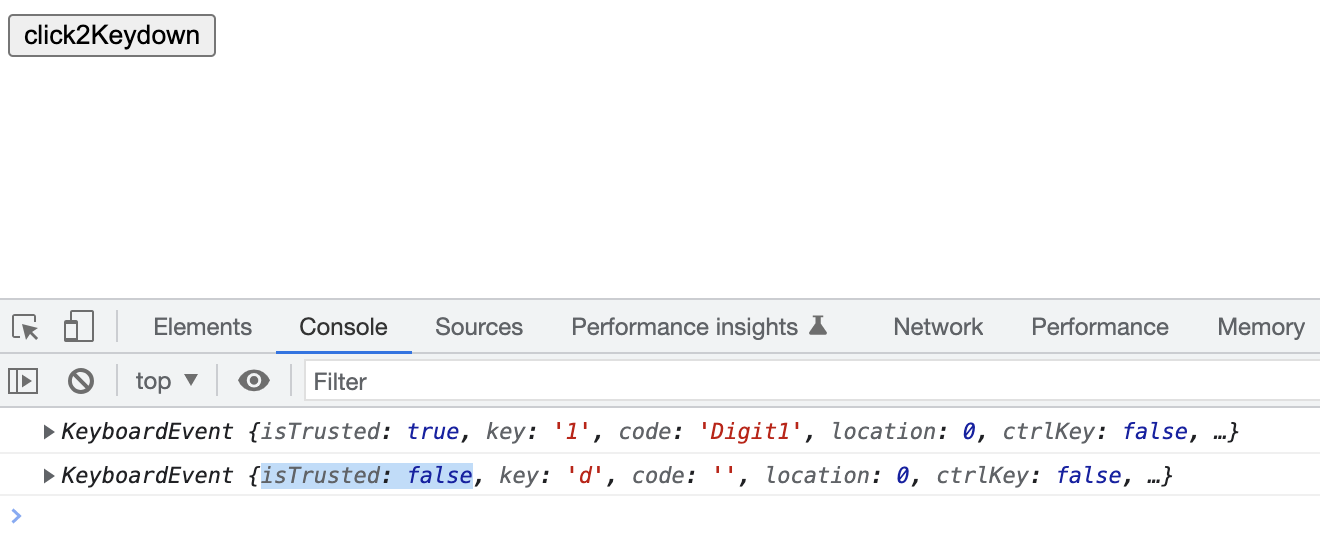Click the 'Digit1' code value in log
The height and width of the screenshot is (536, 1320).
pos(750,432)
